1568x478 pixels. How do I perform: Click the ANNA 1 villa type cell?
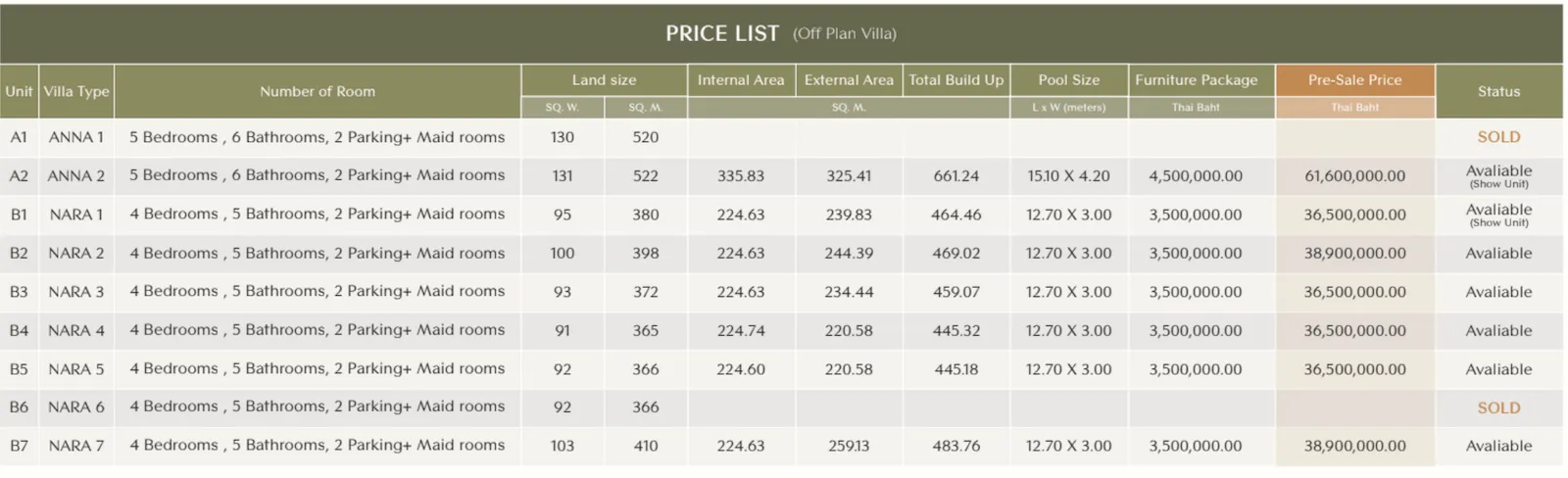(x=76, y=137)
